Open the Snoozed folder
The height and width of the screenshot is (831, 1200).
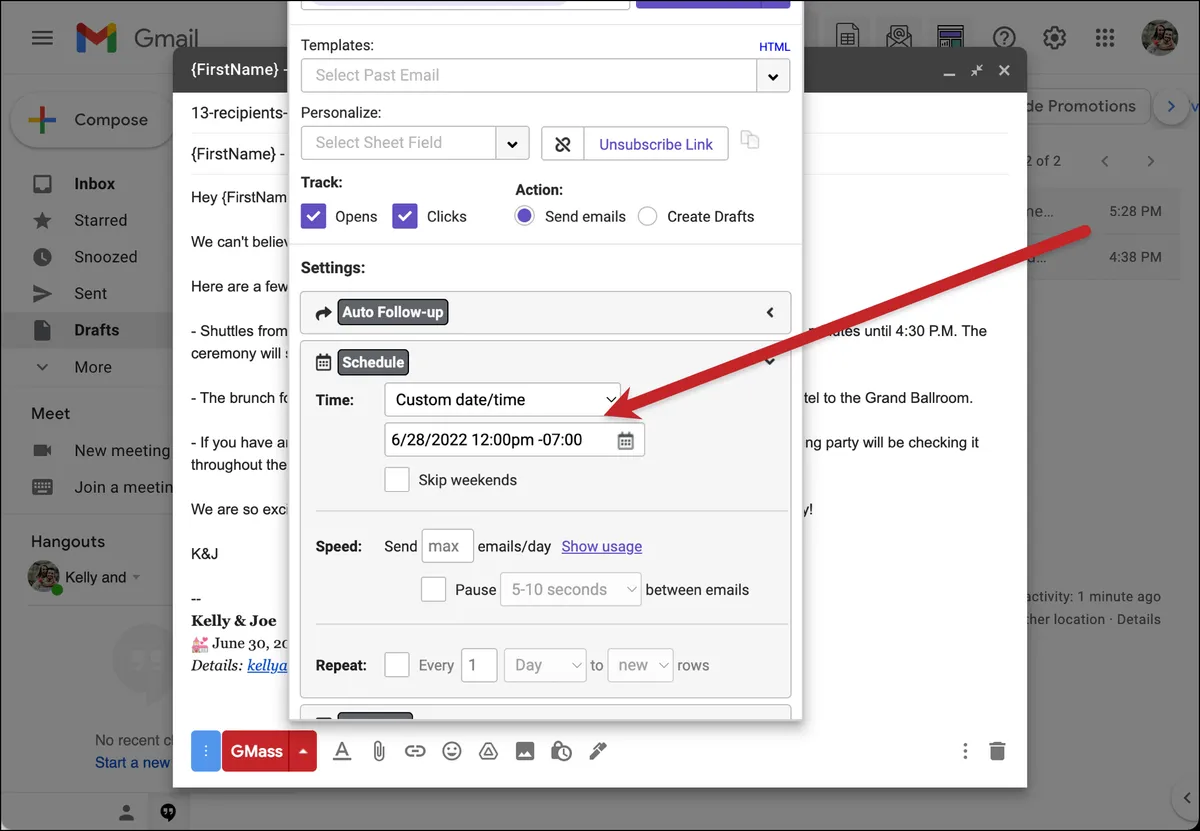(x=105, y=257)
